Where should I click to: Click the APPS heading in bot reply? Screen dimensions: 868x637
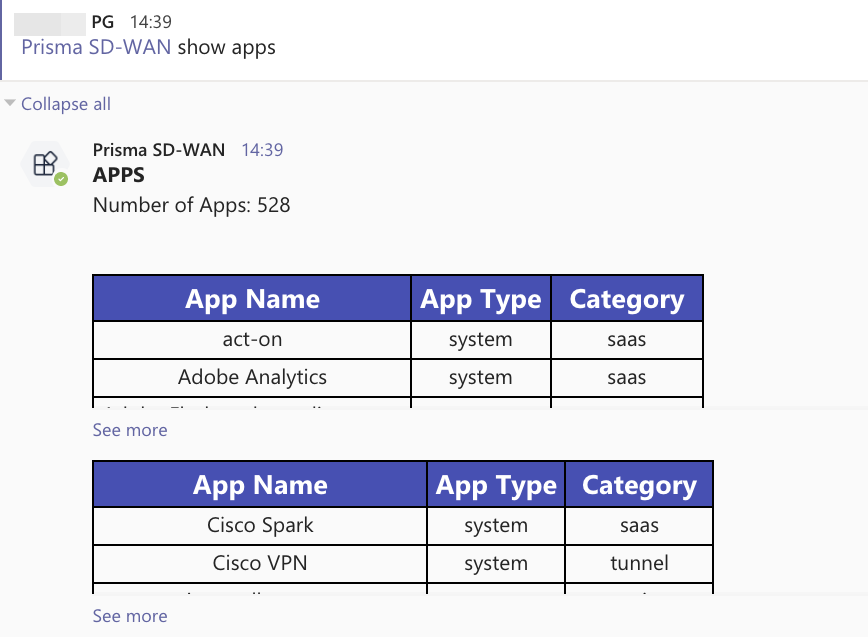click(119, 176)
